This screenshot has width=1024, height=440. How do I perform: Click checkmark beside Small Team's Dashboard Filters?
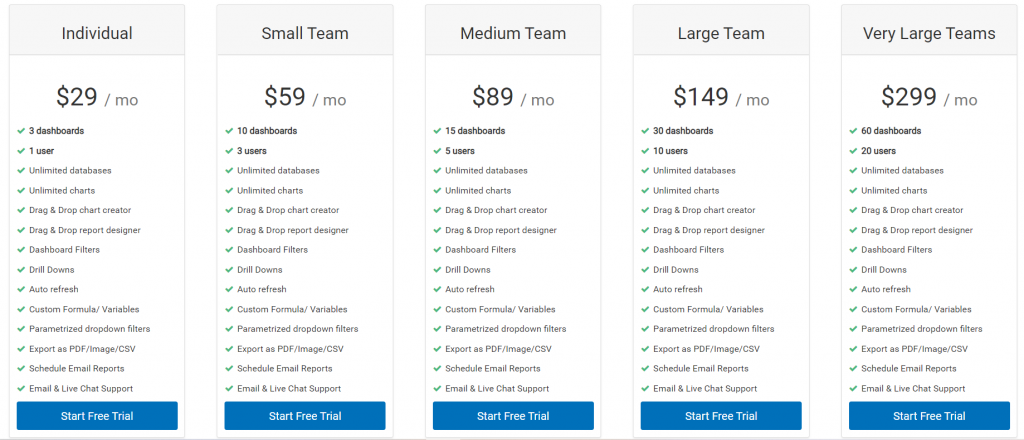[x=229, y=250]
